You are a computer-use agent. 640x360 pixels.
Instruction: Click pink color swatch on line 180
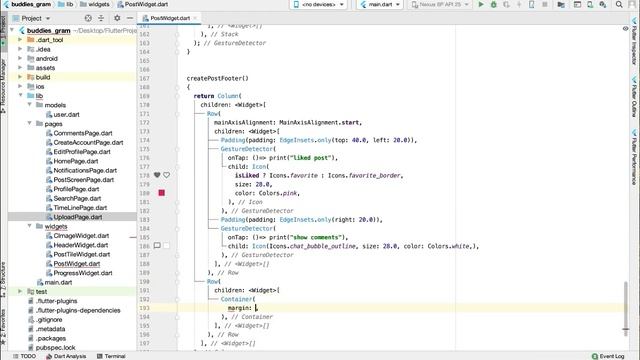pos(162,193)
